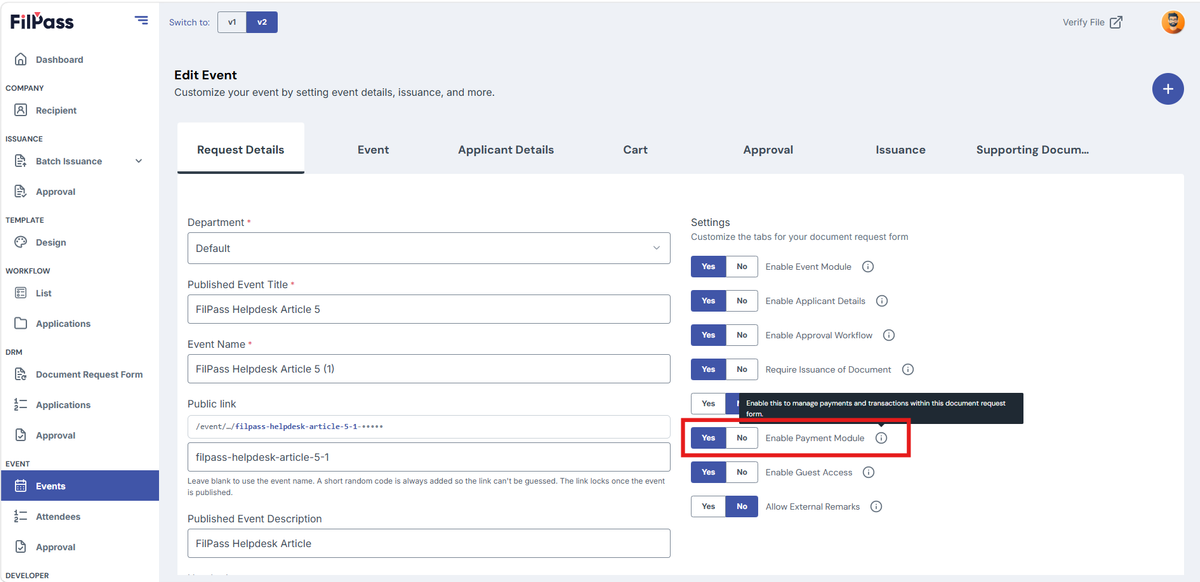Open the Applicant Details tab

[x=506, y=150]
